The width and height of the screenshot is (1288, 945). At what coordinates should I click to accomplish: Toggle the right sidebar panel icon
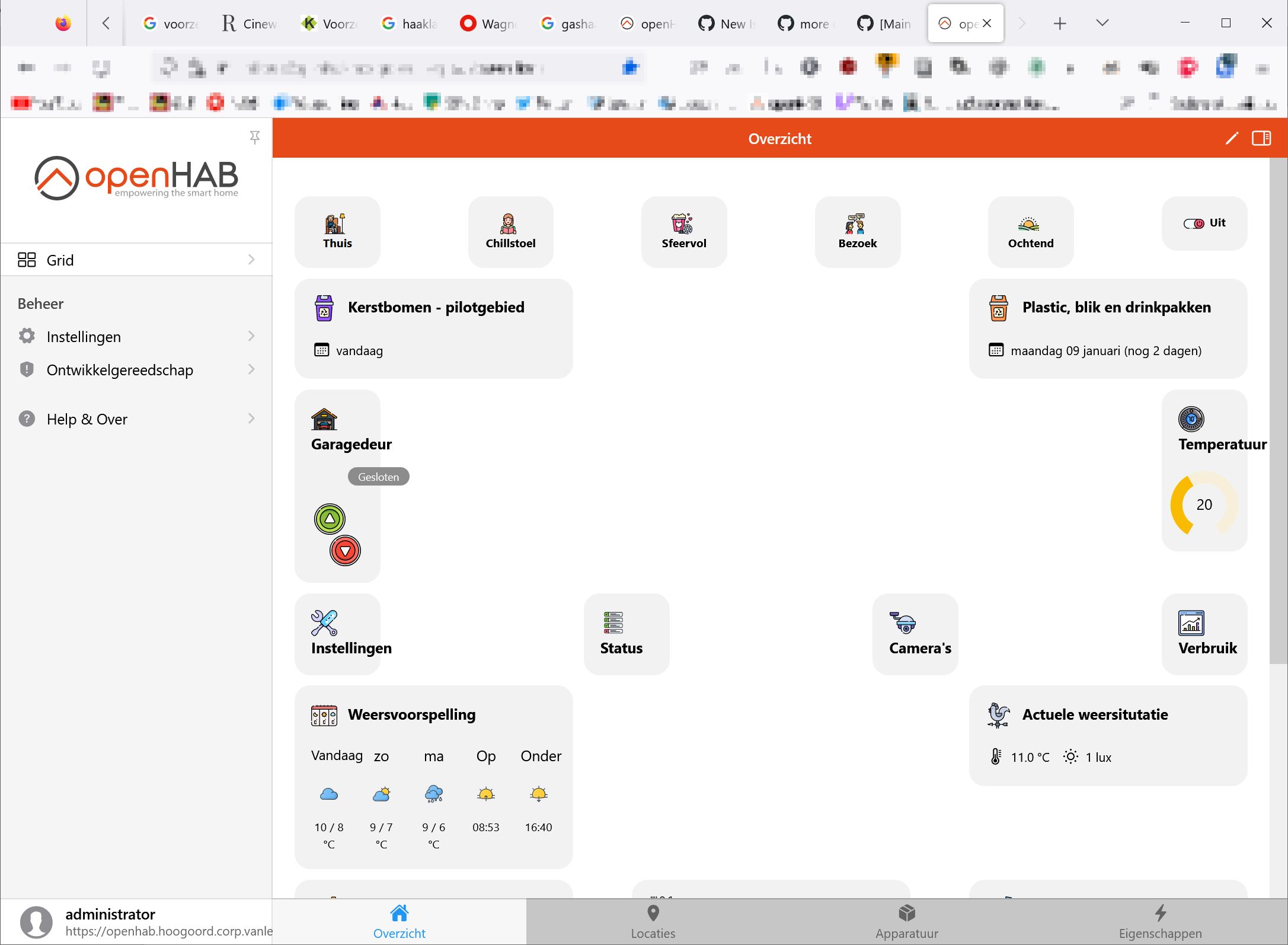coord(1261,139)
